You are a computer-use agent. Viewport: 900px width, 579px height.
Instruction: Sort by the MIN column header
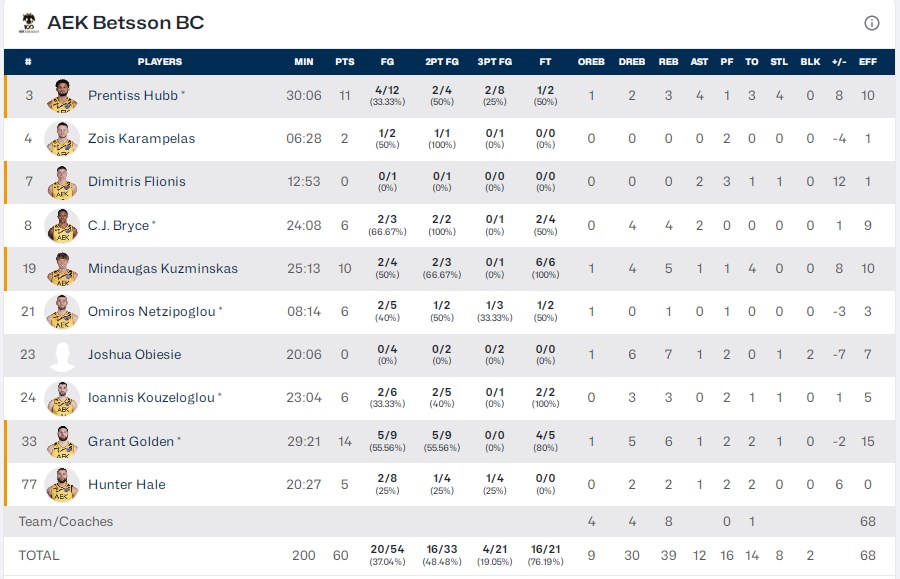point(304,62)
